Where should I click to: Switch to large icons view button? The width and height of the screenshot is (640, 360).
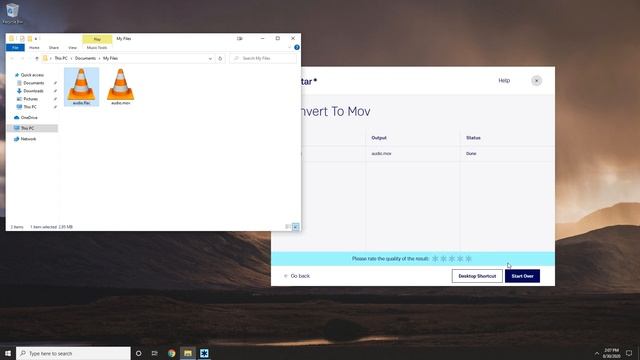click(x=296, y=227)
